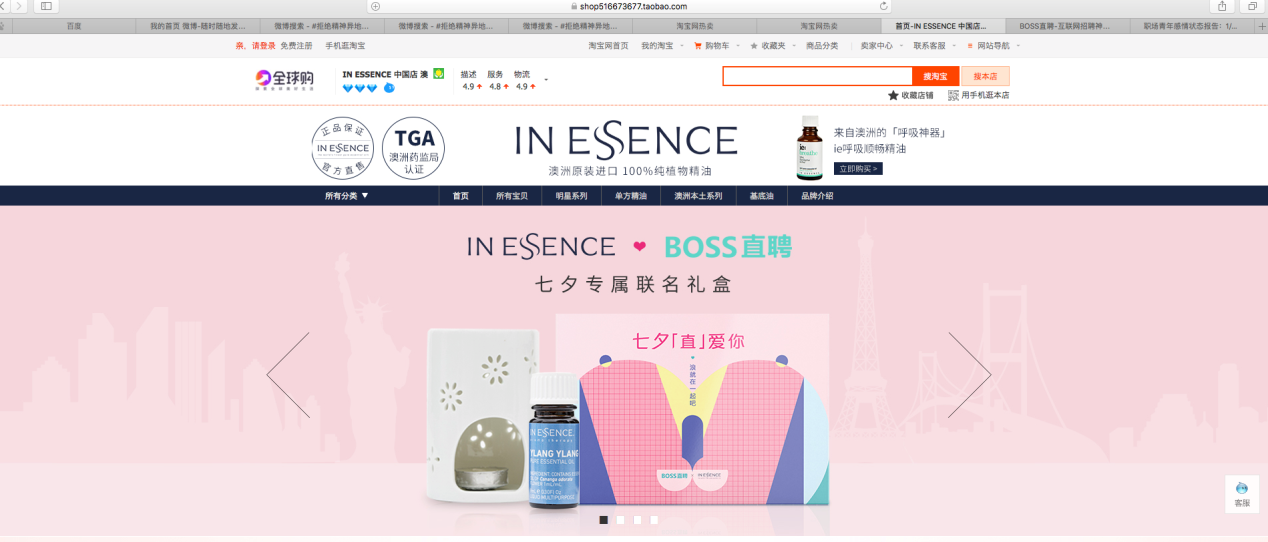Click the shopping cart icon near 购物车
Viewport: 1268px width, 542px height.
(697, 46)
